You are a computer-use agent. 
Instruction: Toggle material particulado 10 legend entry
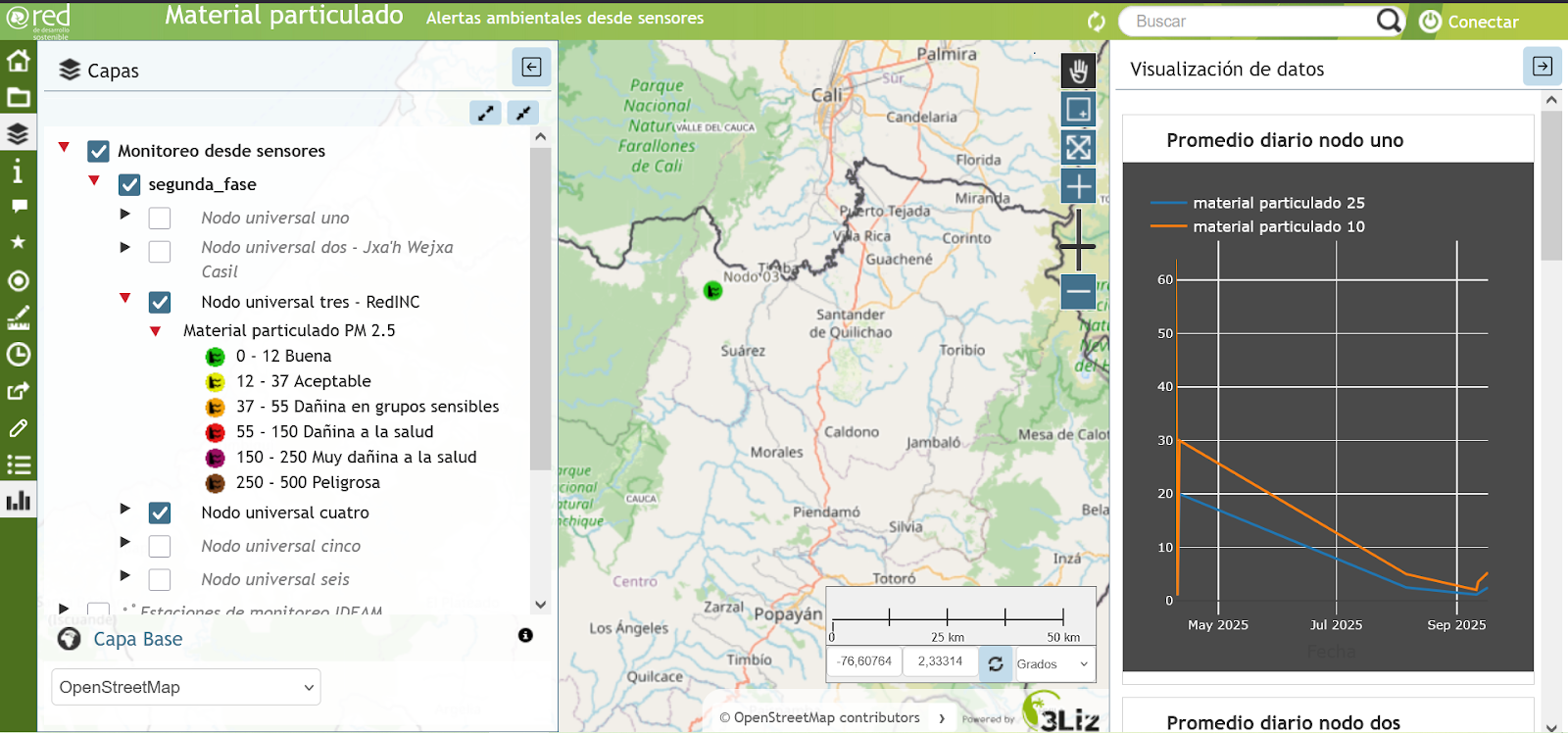[1257, 226]
